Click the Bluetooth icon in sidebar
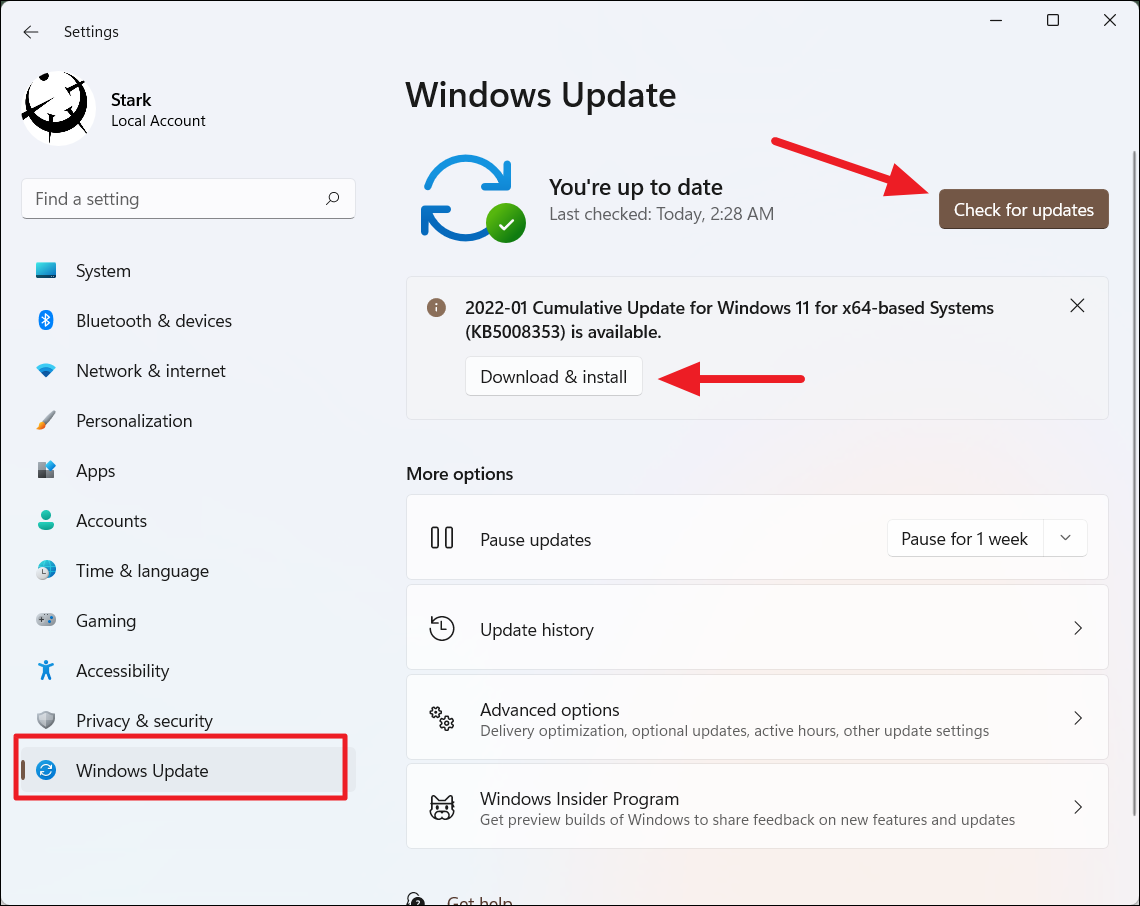 pyautogui.click(x=46, y=321)
